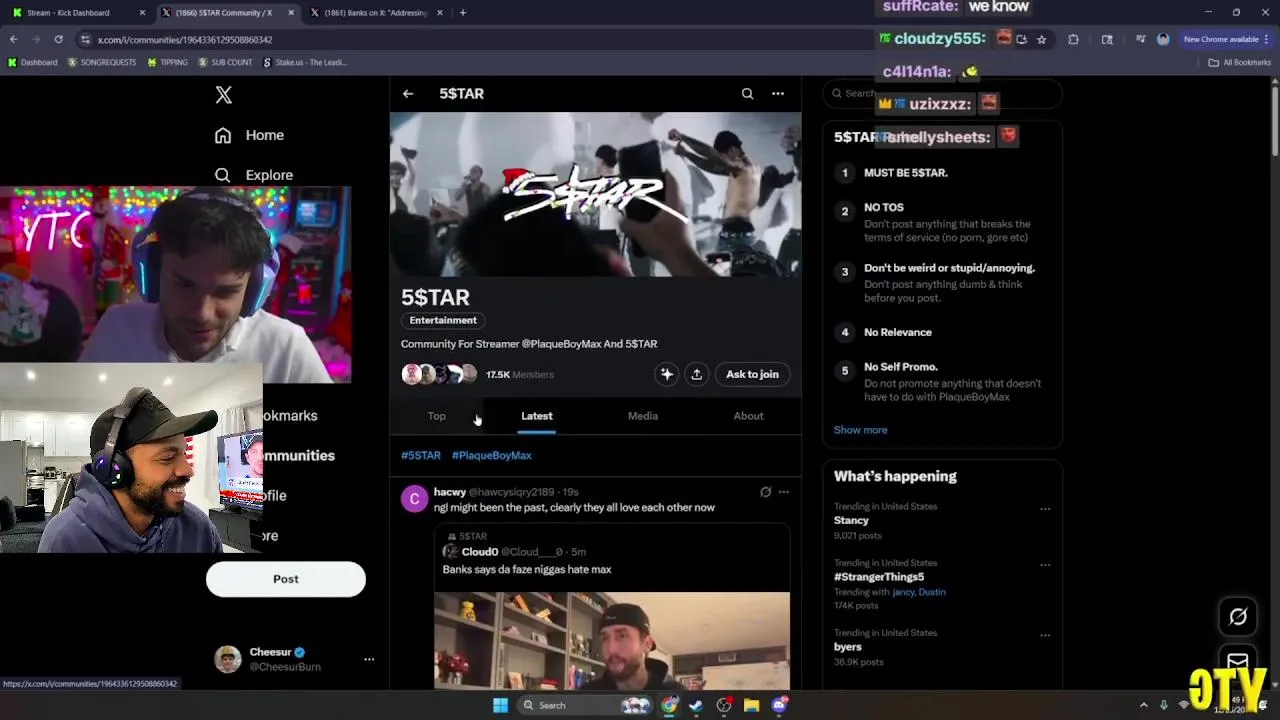The height and width of the screenshot is (720, 1280).
Task: Open Chrome from the taskbar
Action: pyautogui.click(x=669, y=705)
